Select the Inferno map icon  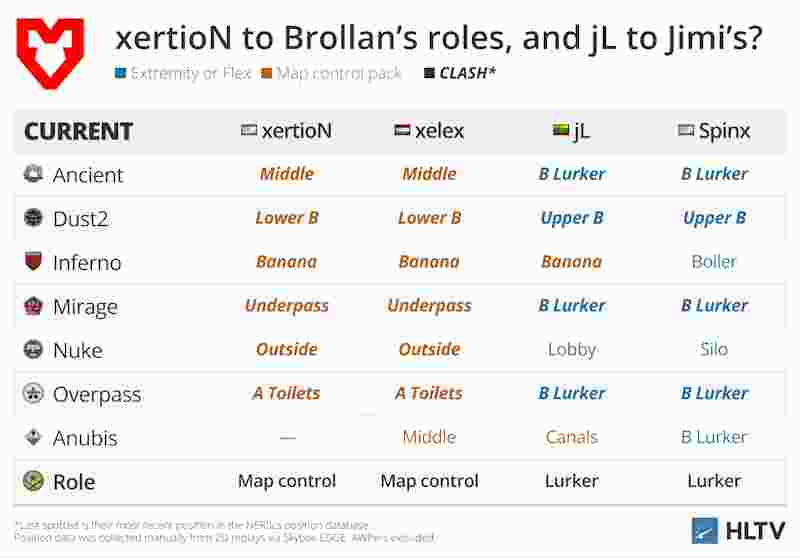point(34,262)
